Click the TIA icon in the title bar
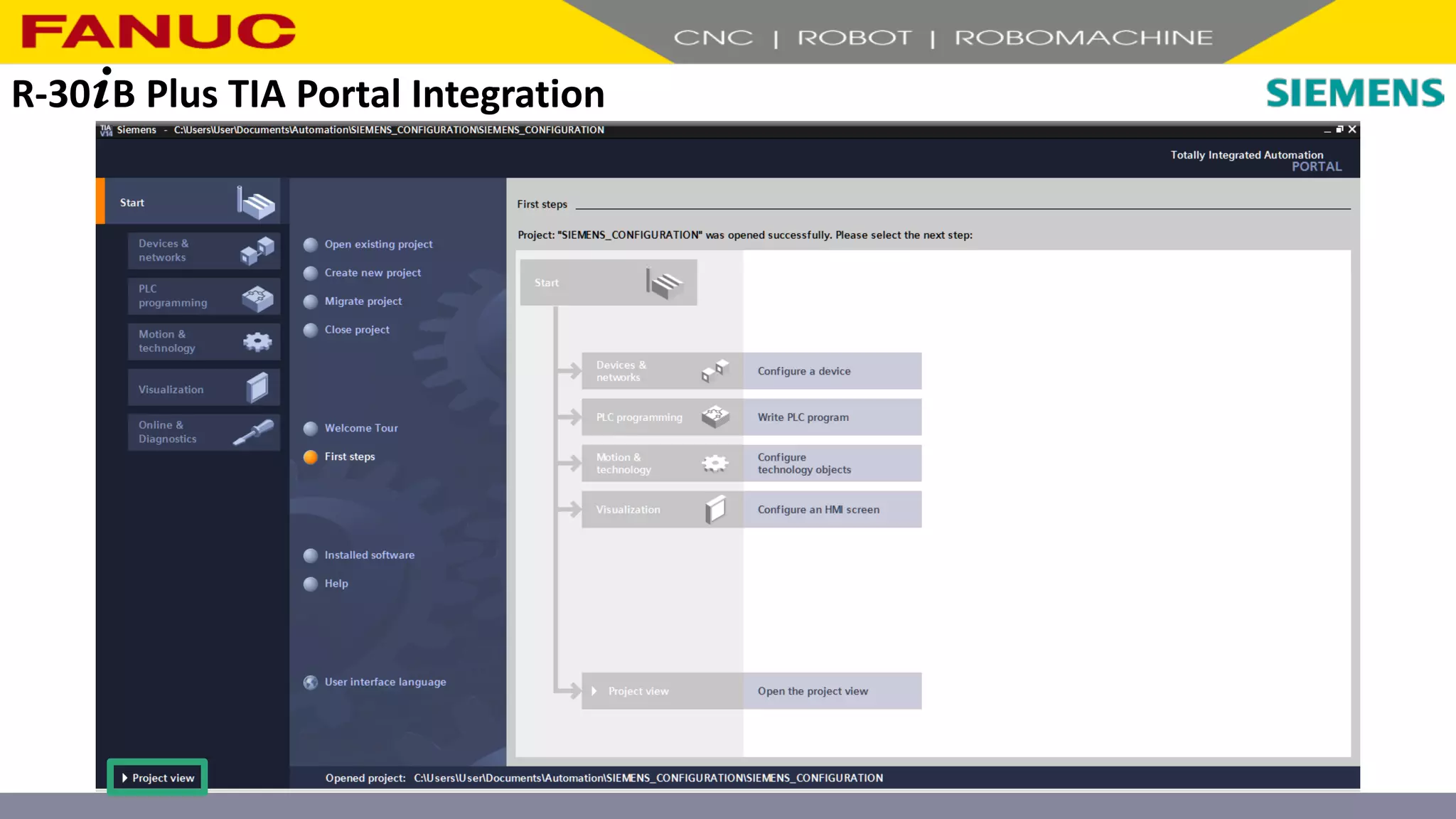 (107, 130)
